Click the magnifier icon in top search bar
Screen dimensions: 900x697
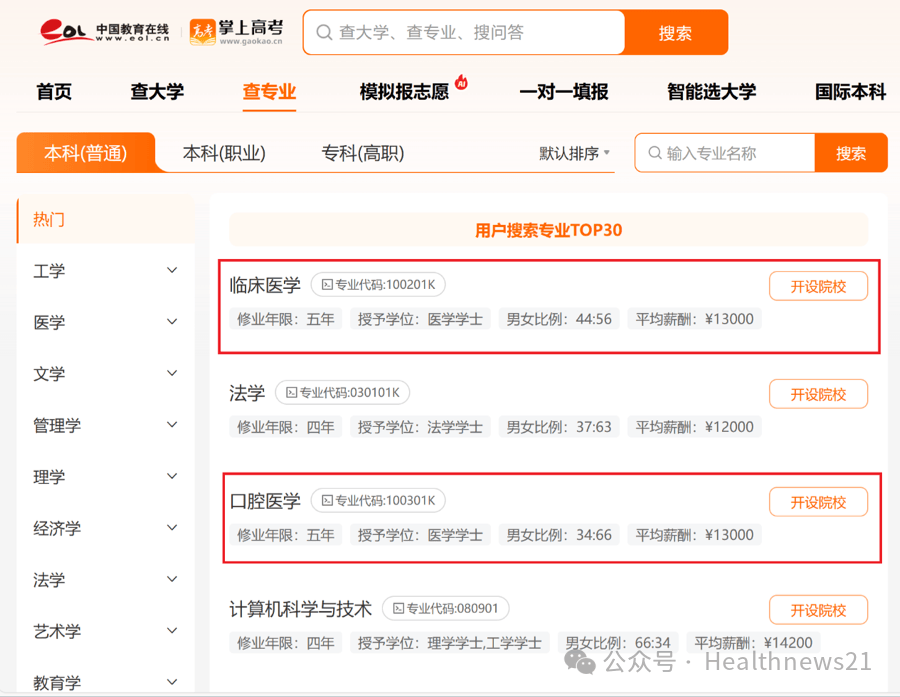pos(324,32)
